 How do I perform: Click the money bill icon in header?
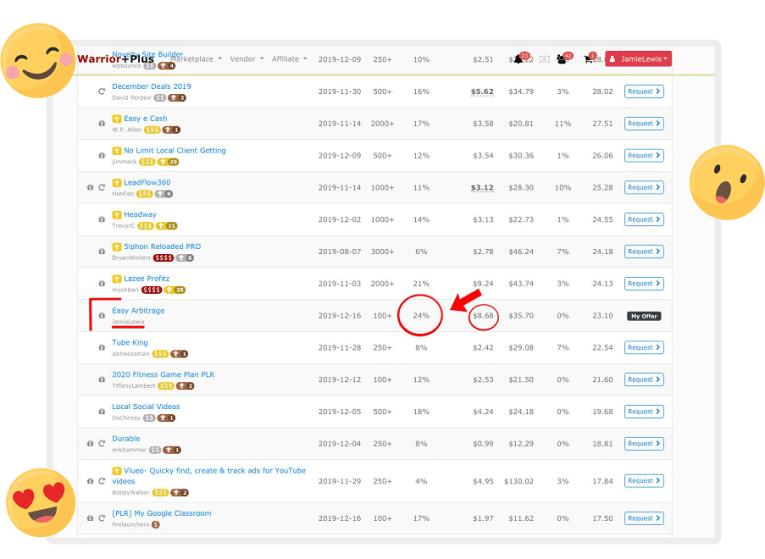coord(544,60)
